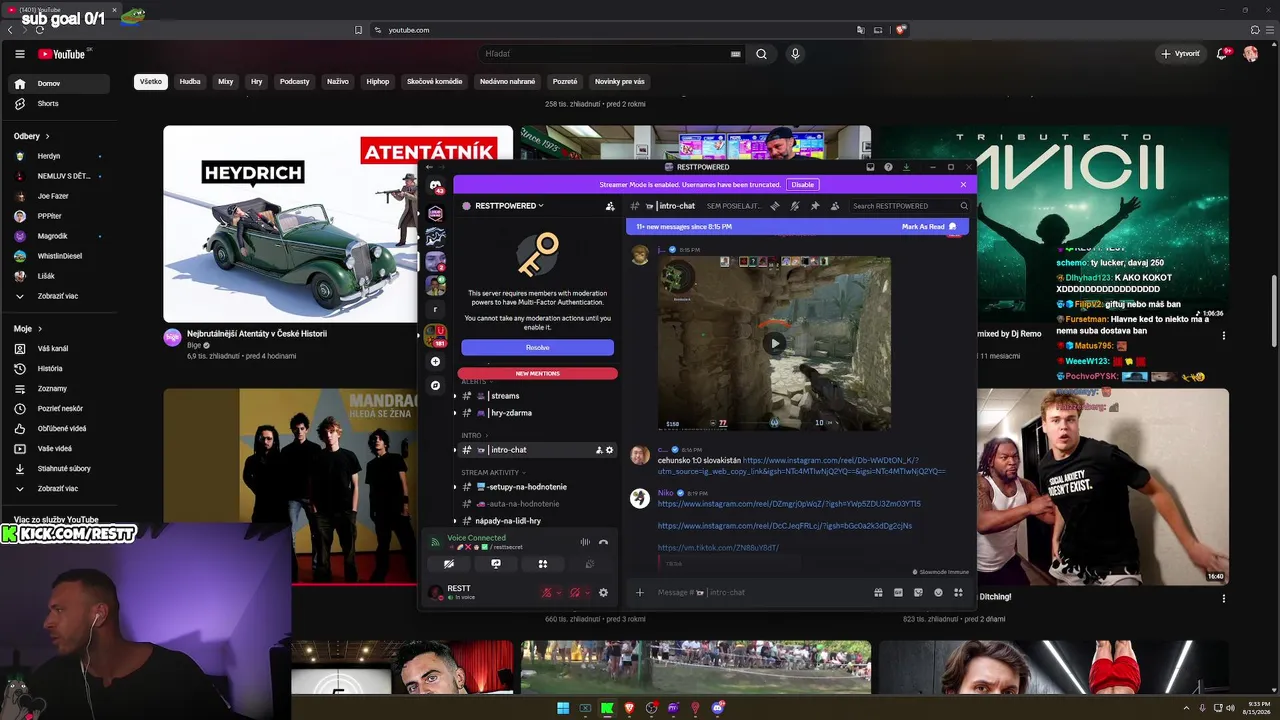This screenshot has height=720, width=1280.
Task: Open YouTube notifications bell
Action: [x=1222, y=54]
